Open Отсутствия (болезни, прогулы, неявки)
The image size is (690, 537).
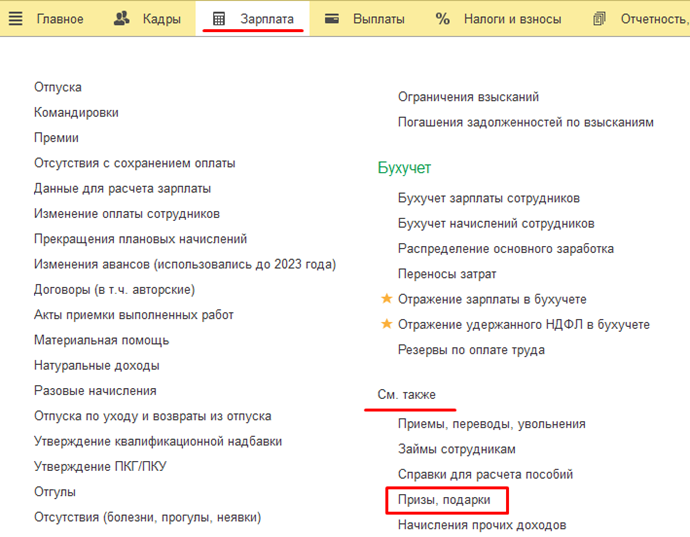click(x=147, y=517)
